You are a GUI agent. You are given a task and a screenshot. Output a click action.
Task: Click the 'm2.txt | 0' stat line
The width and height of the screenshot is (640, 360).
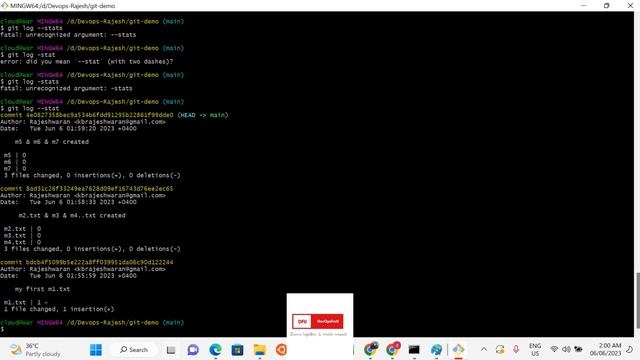click(x=22, y=229)
